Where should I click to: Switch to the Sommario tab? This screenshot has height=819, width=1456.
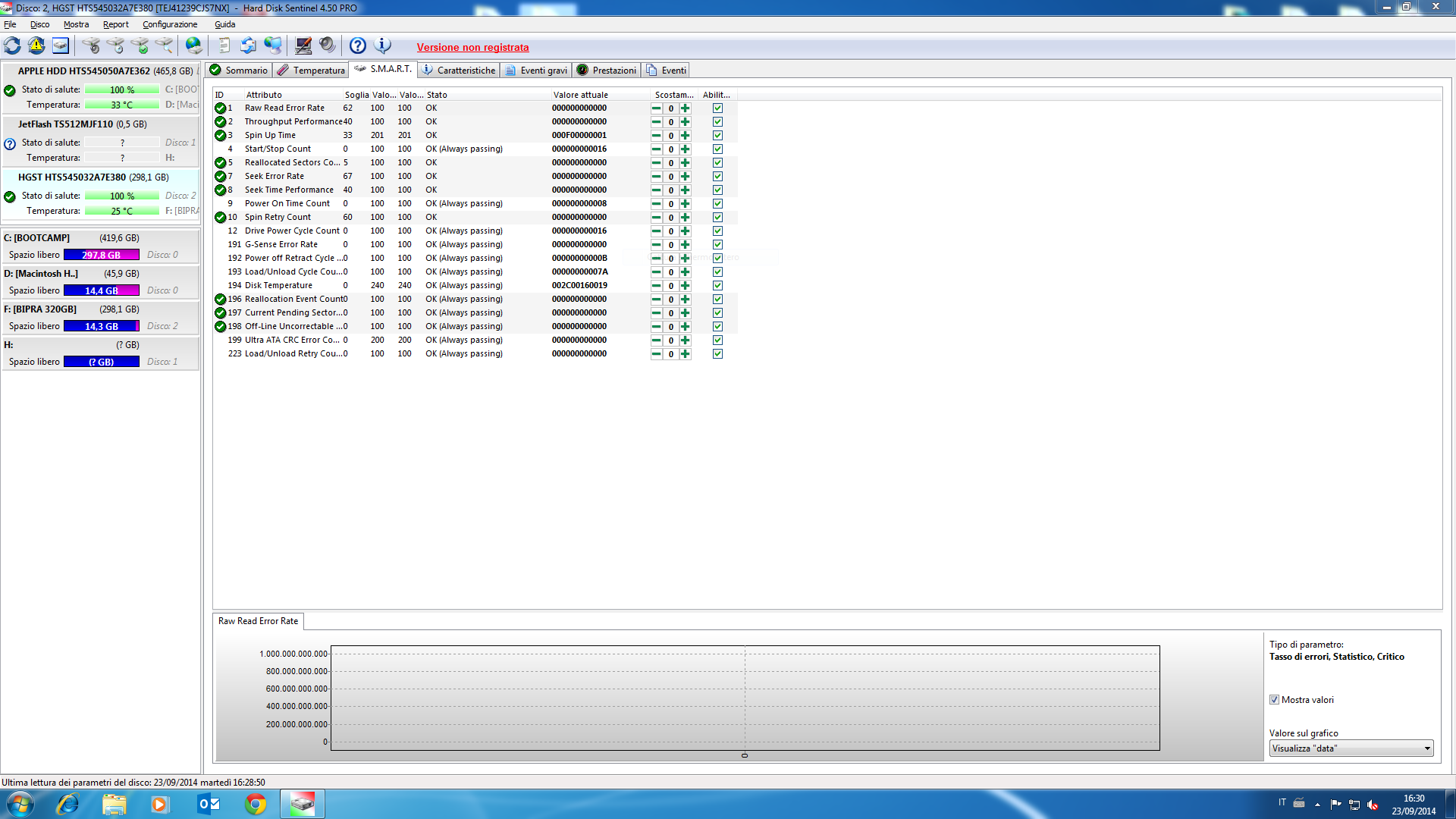click(x=239, y=71)
